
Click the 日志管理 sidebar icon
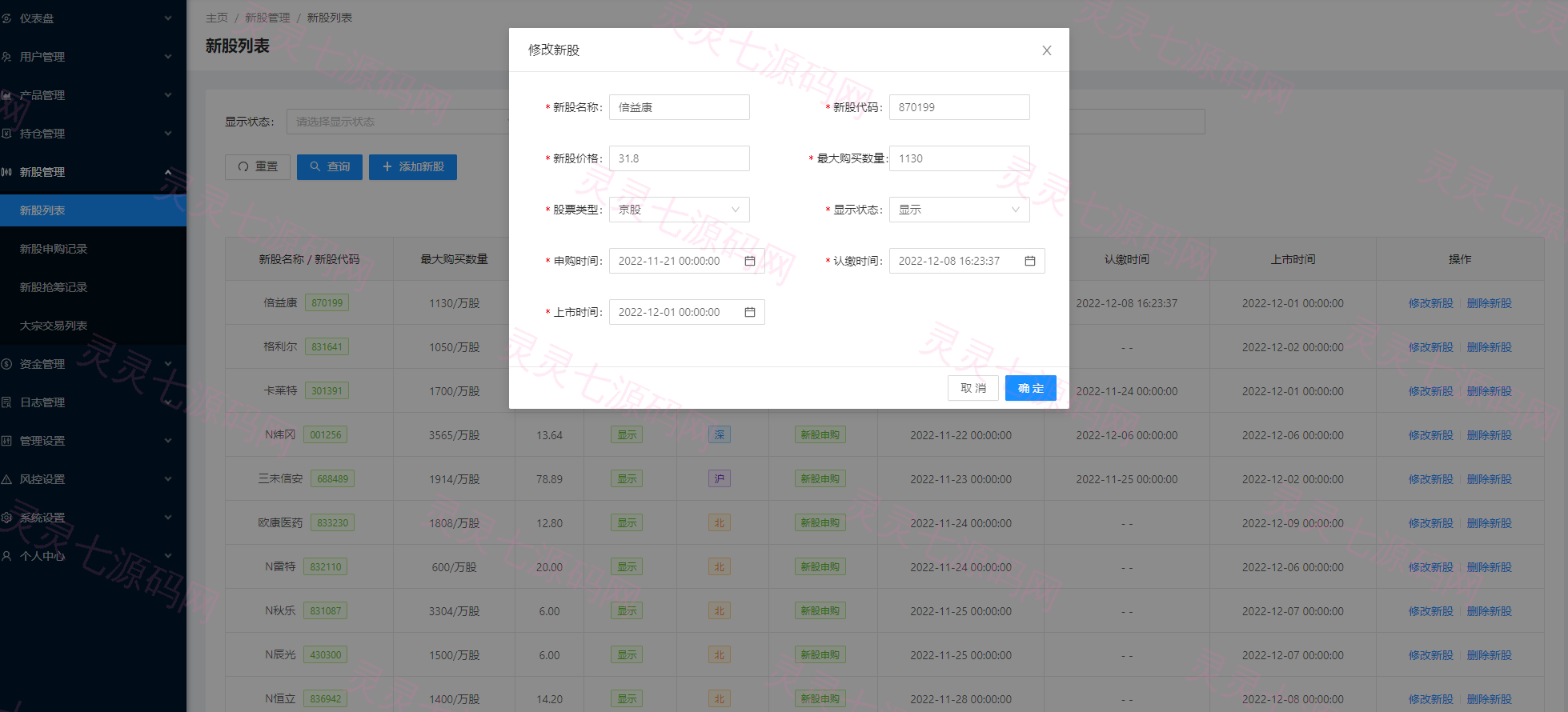pyautogui.click(x=6, y=402)
